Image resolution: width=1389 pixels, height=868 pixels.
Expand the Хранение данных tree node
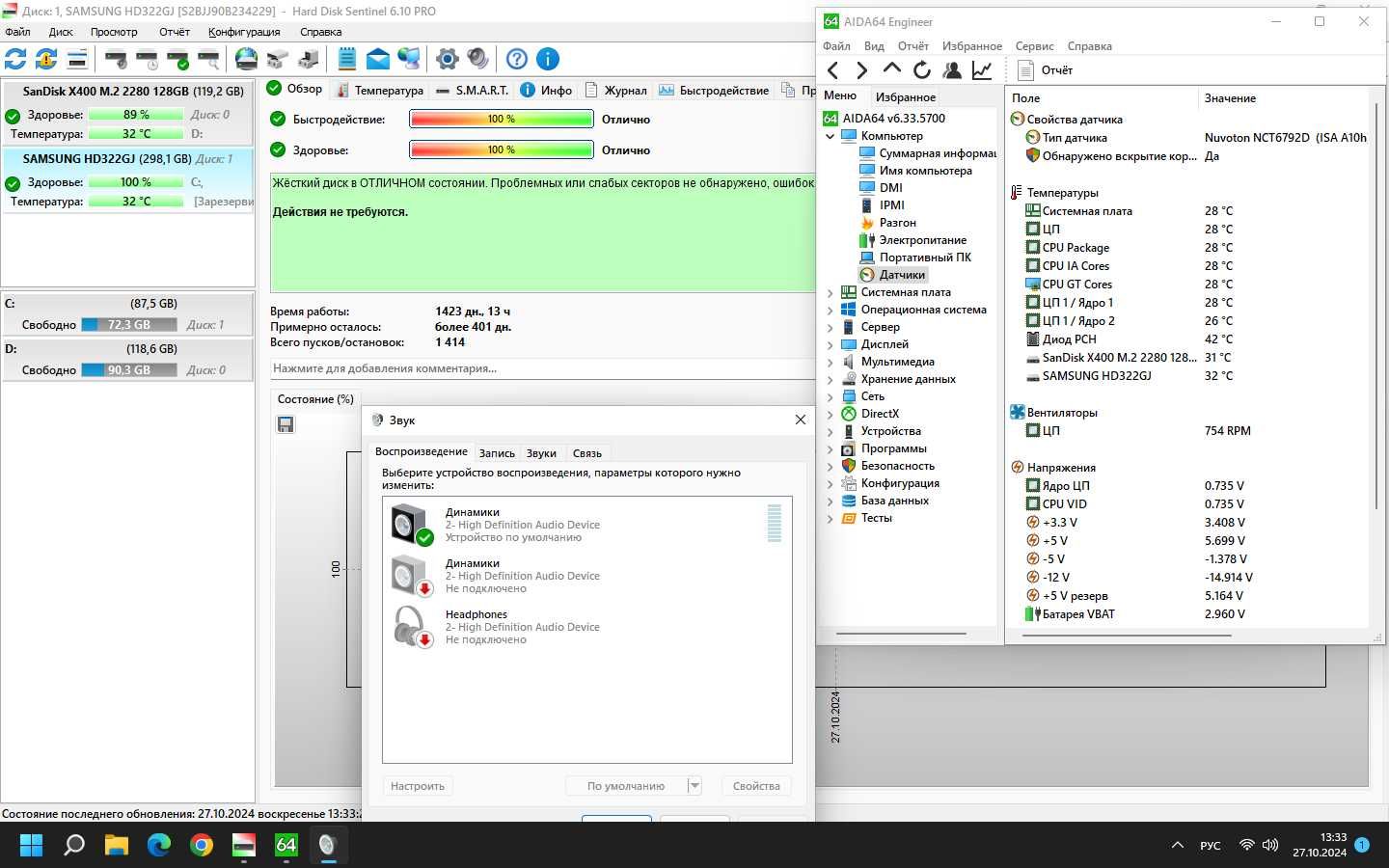tap(830, 379)
